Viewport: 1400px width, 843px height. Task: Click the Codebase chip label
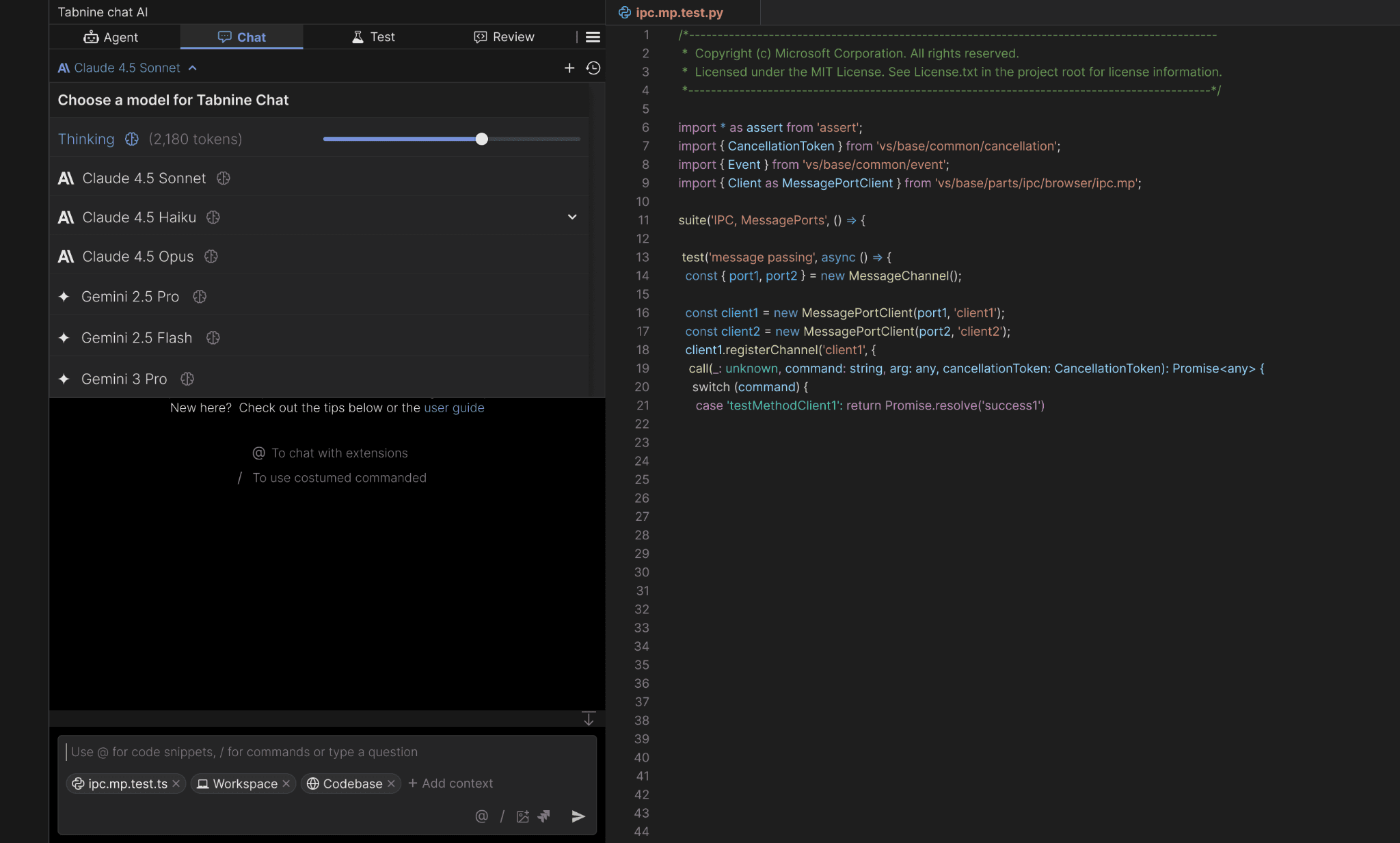click(353, 784)
